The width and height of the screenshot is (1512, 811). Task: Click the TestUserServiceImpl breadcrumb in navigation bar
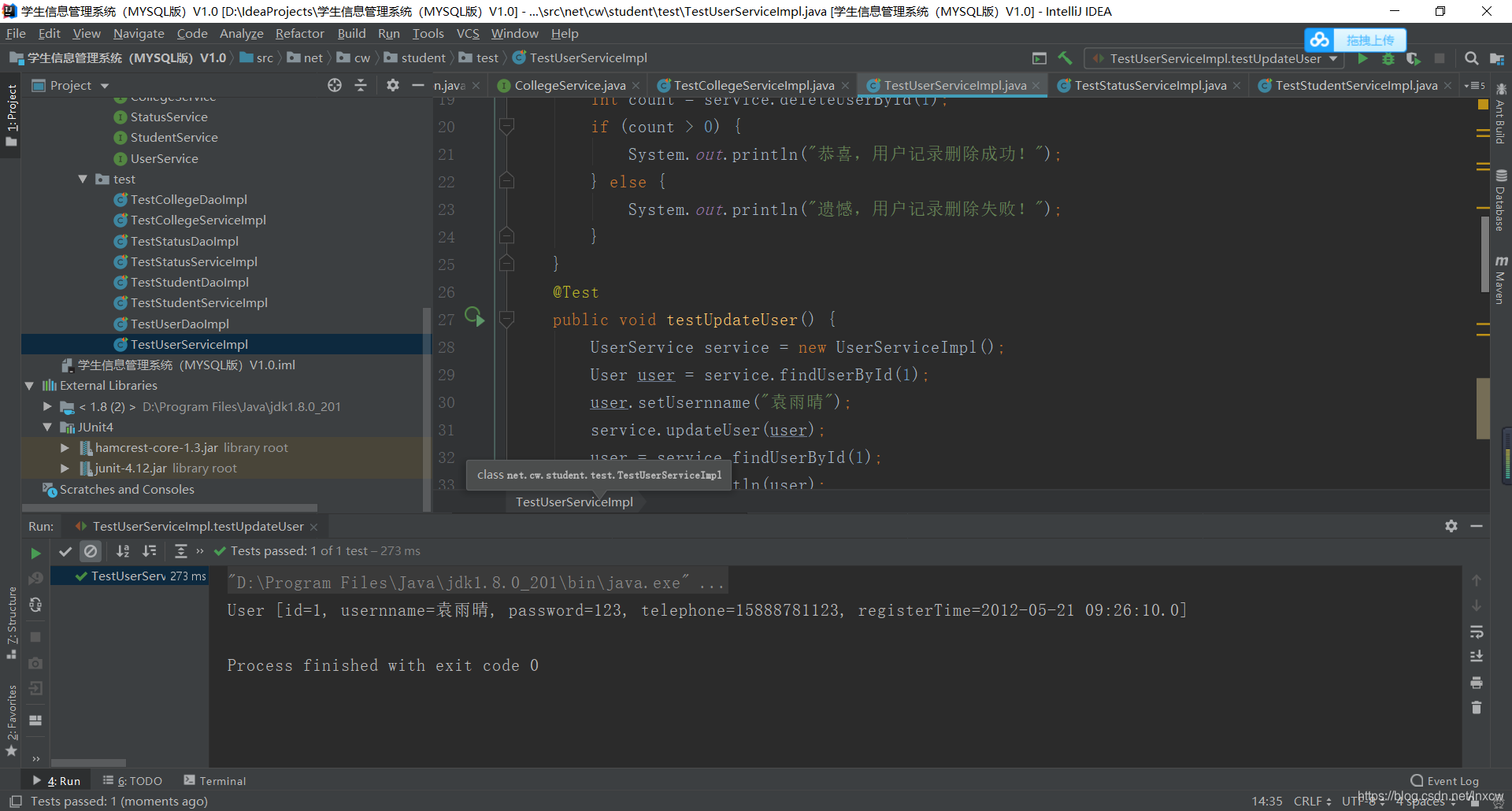580,58
